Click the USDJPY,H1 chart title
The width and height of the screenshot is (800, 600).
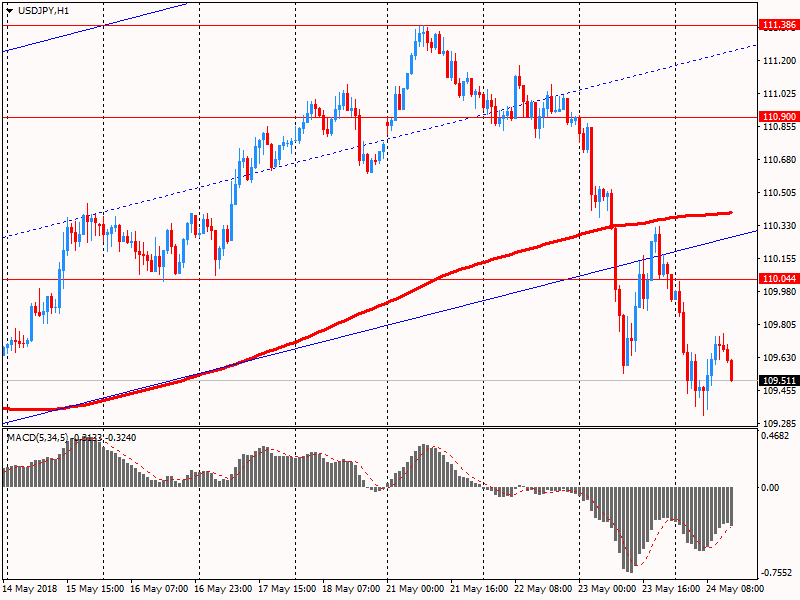point(43,10)
